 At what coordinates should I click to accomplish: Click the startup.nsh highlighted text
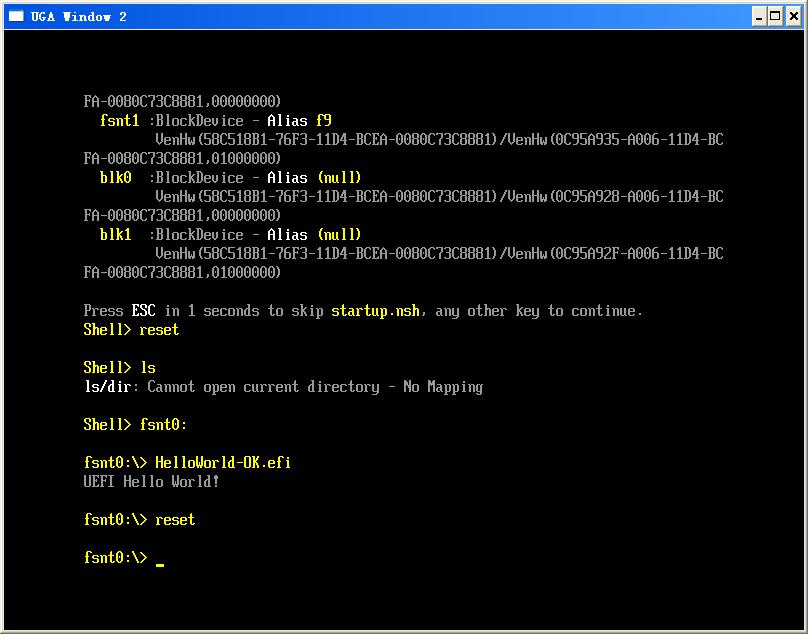pyautogui.click(x=375, y=311)
